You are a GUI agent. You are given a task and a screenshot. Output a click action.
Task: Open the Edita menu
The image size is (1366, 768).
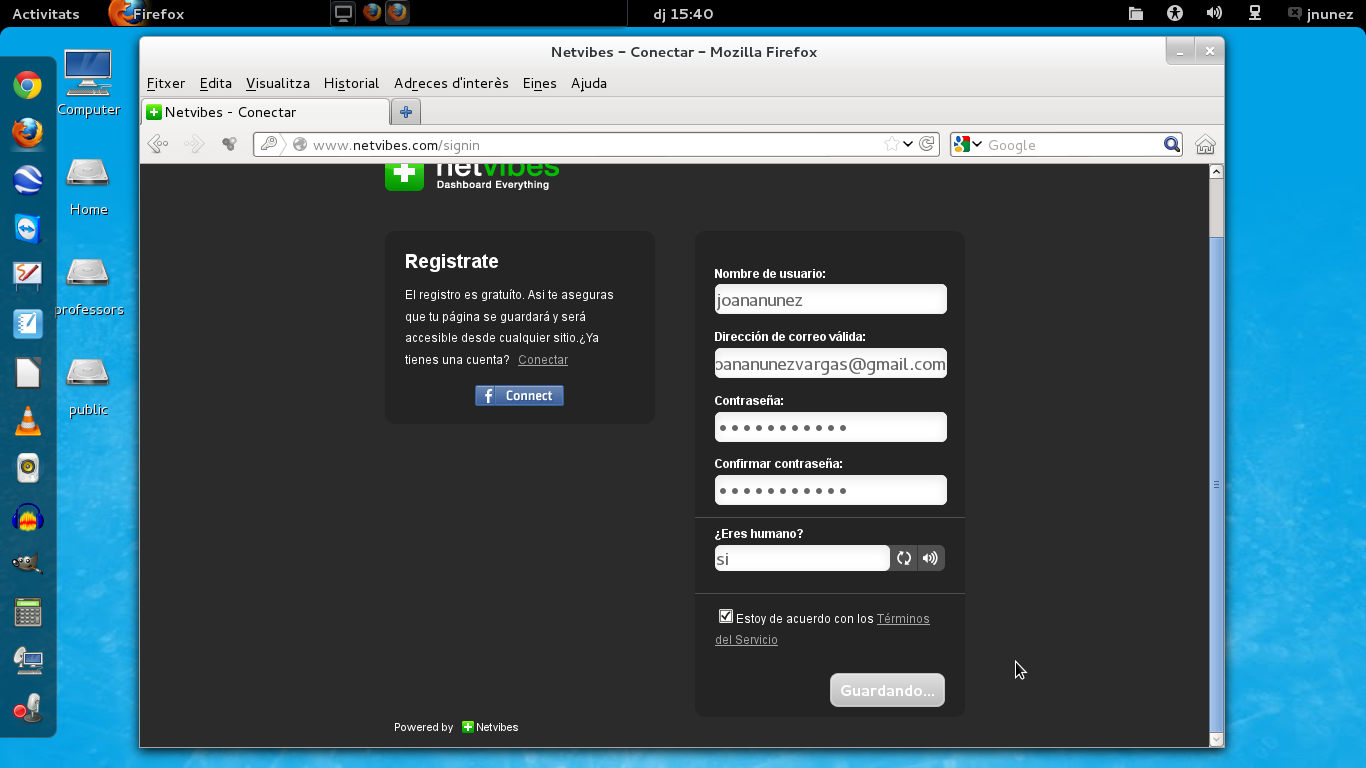point(215,83)
